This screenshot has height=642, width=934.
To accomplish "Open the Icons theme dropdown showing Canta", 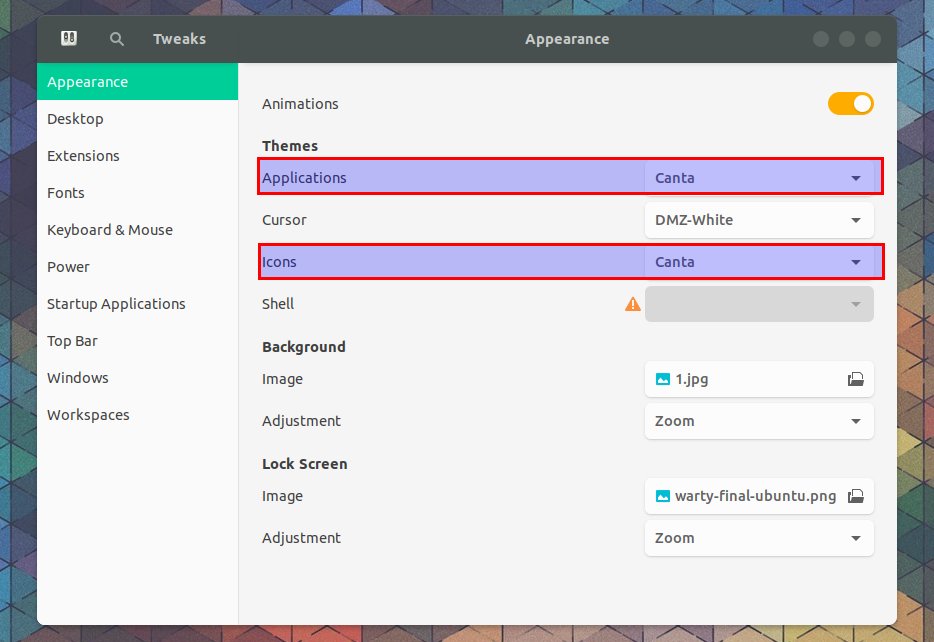I will [x=758, y=261].
